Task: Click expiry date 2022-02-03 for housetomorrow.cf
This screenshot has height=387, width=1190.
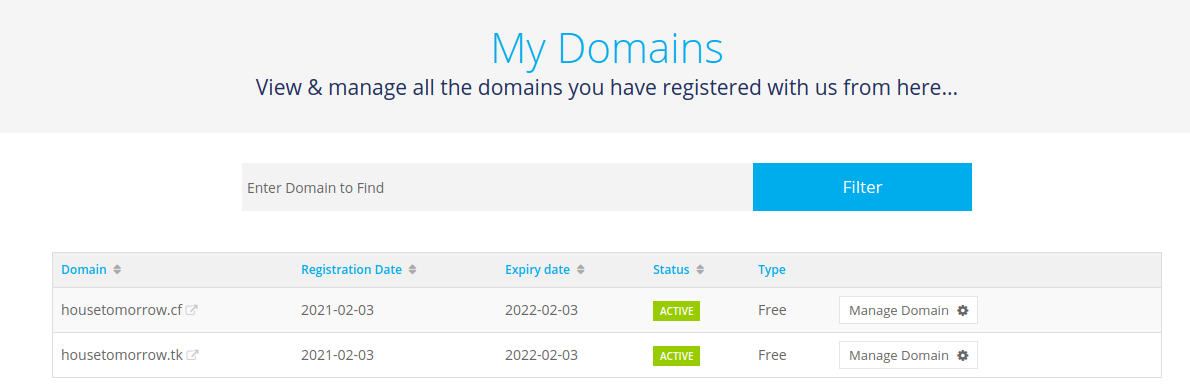Action: point(542,310)
